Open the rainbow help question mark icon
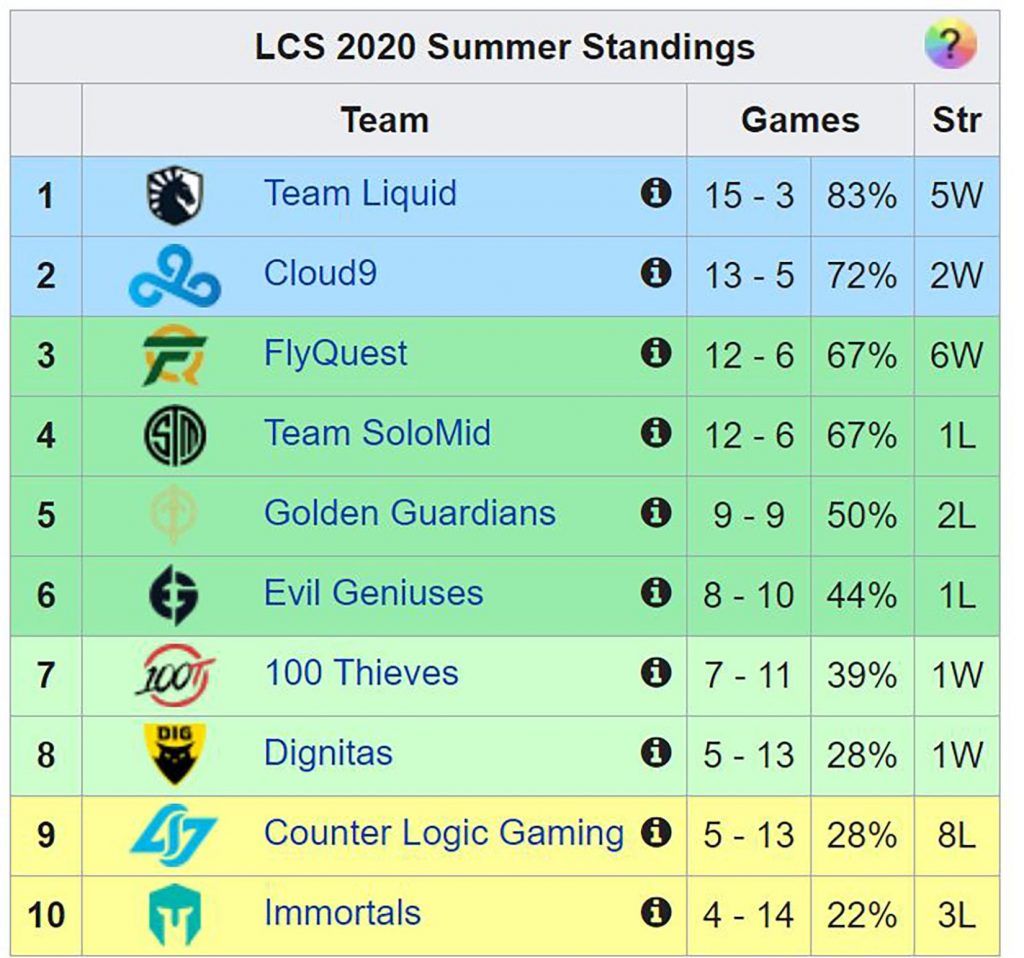The height and width of the screenshot is (958, 1024). click(949, 45)
